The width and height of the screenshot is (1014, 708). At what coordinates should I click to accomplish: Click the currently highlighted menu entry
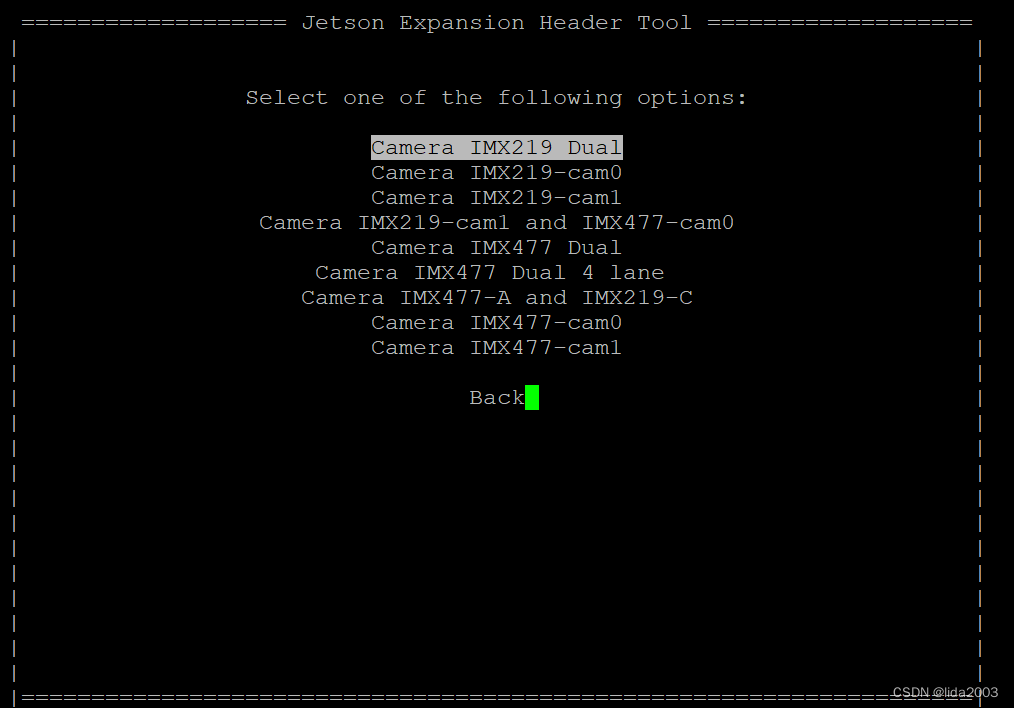[x=496, y=147]
